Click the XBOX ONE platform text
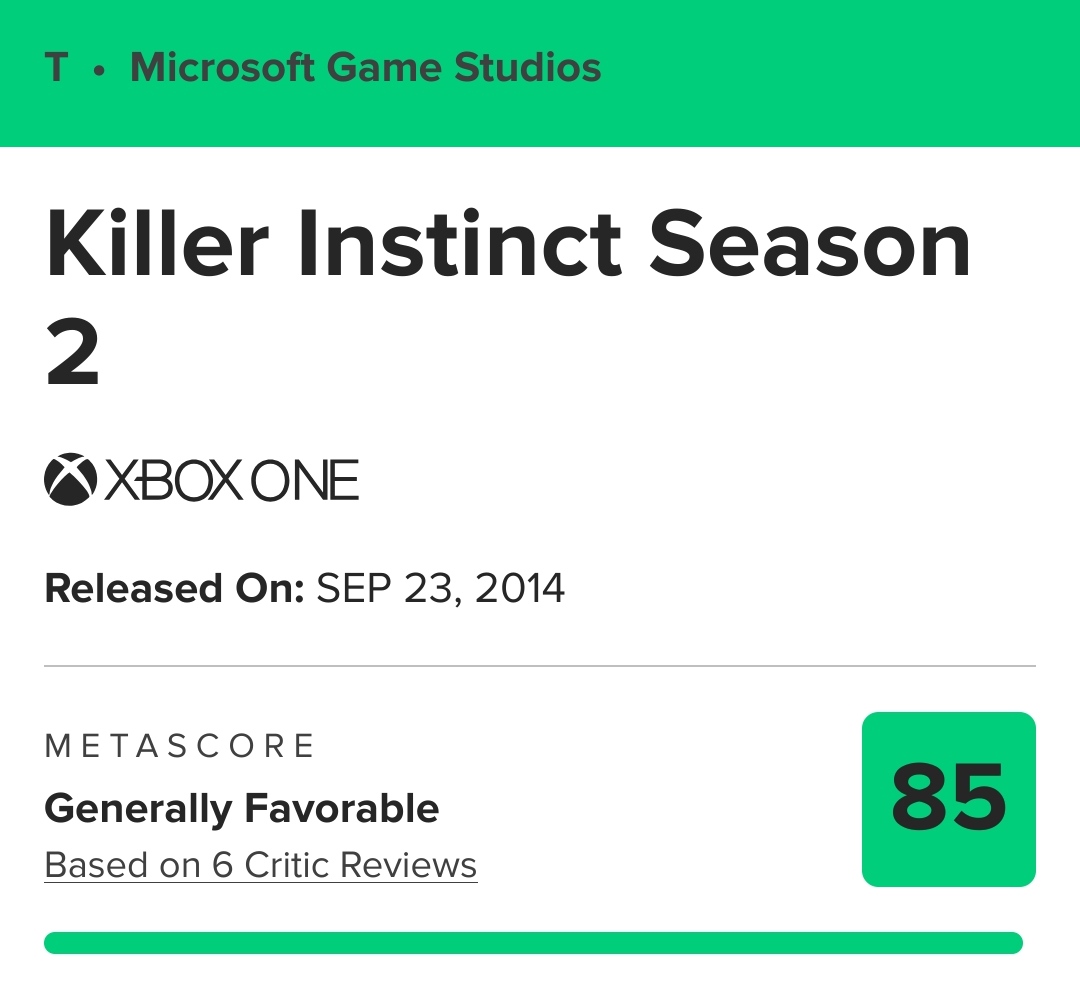Image resolution: width=1080 pixels, height=992 pixels. click(231, 481)
